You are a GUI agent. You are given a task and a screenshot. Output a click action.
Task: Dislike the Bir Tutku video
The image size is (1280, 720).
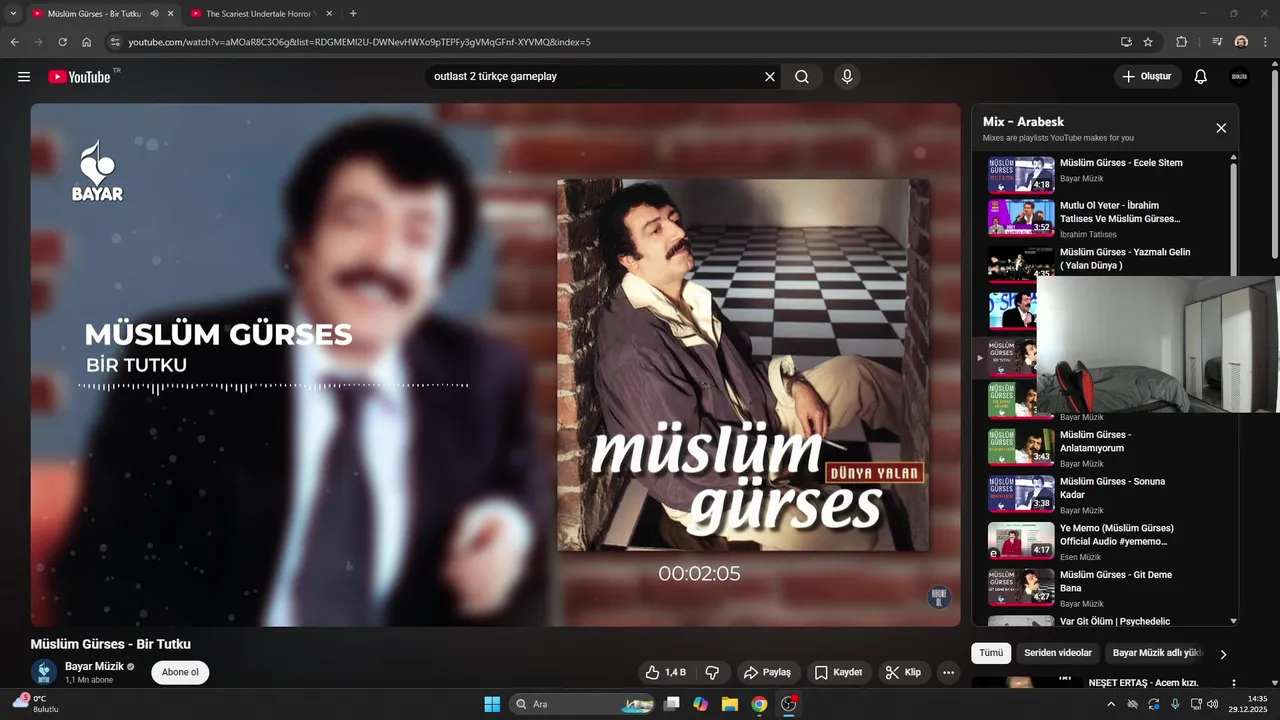click(713, 672)
